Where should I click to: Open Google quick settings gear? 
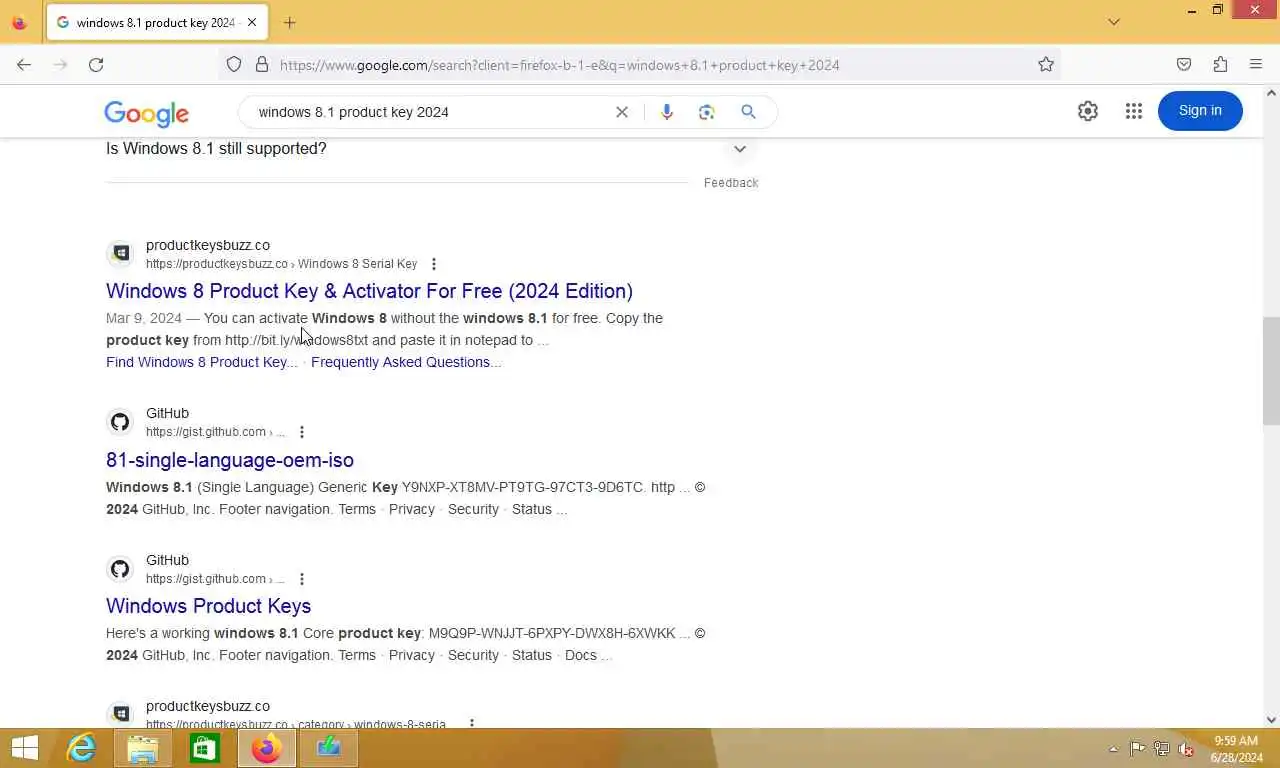[x=1088, y=111]
